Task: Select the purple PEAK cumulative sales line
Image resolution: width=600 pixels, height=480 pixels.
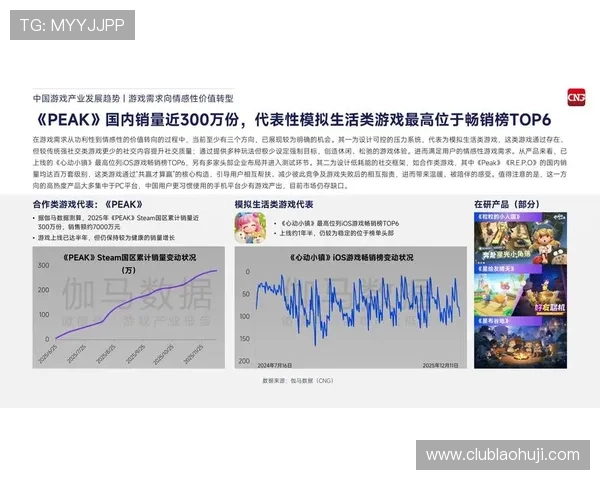Action: point(136,305)
